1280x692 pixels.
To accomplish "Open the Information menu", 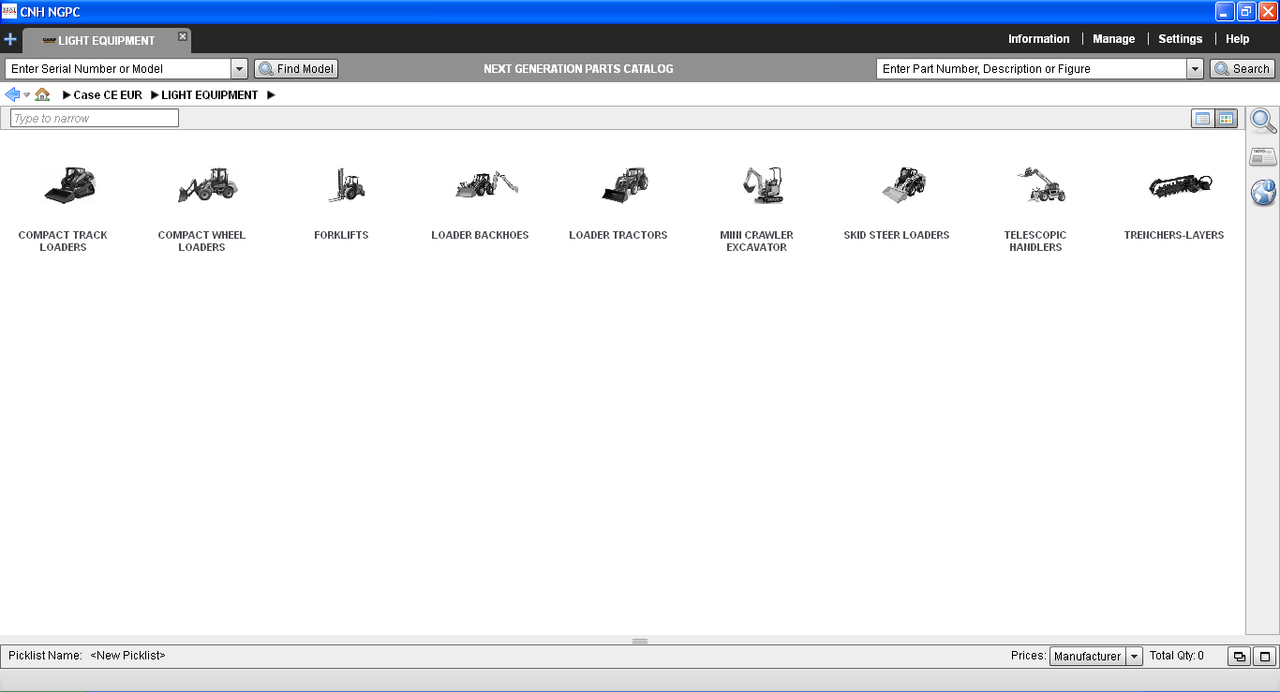I will coord(1038,39).
